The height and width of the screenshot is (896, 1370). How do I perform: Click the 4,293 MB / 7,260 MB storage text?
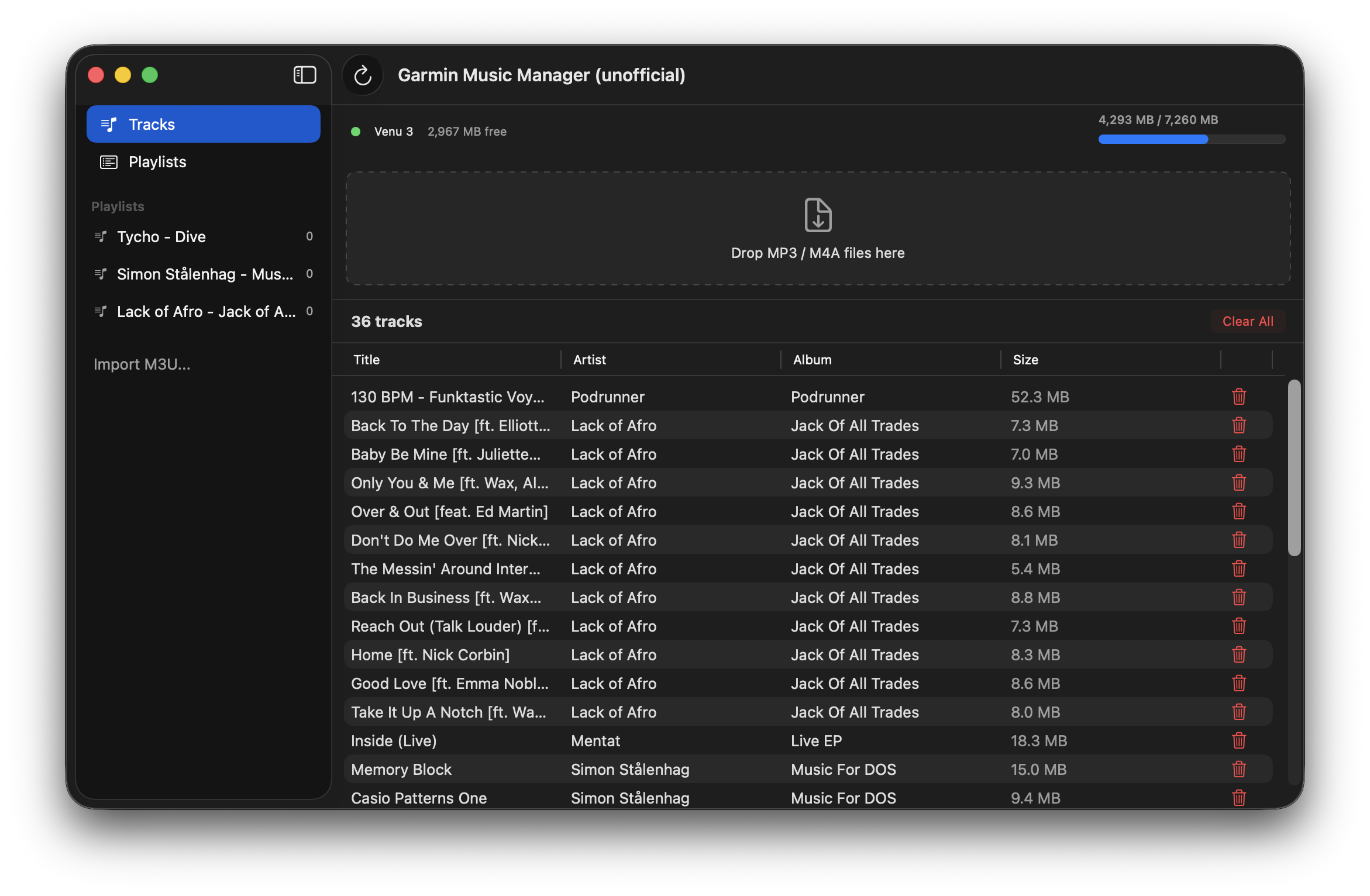point(1158,120)
